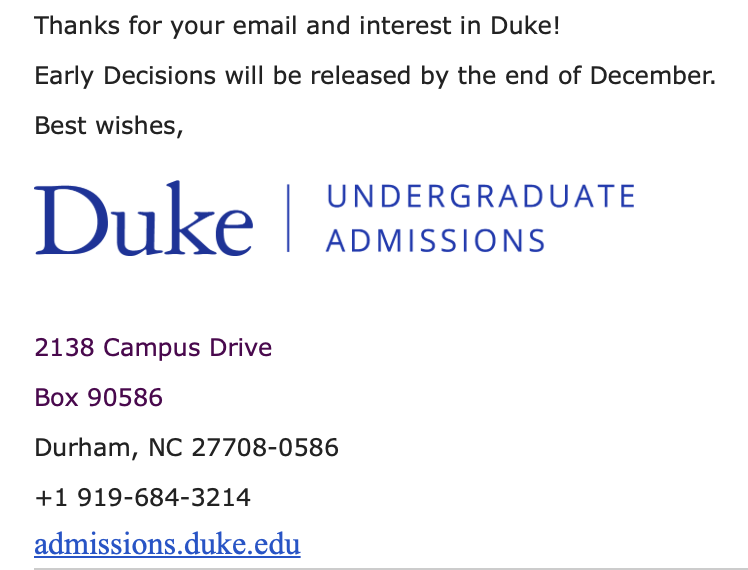
Task: Click the Box 90586 address line
Action: point(98,398)
